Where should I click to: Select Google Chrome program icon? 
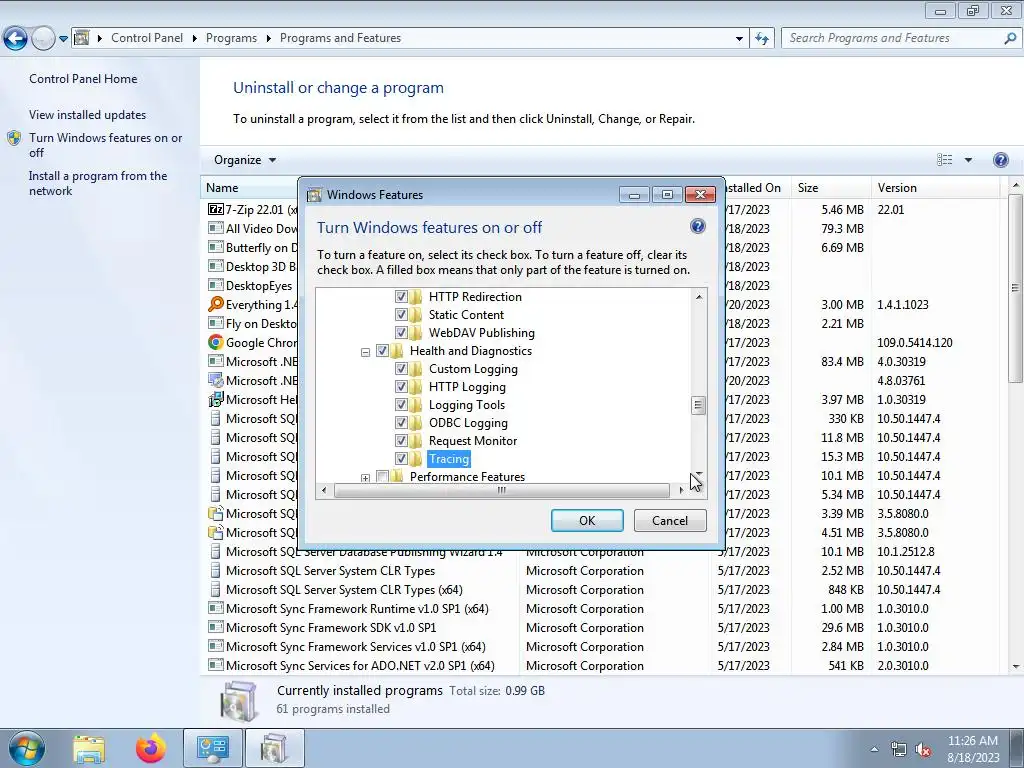[216, 342]
